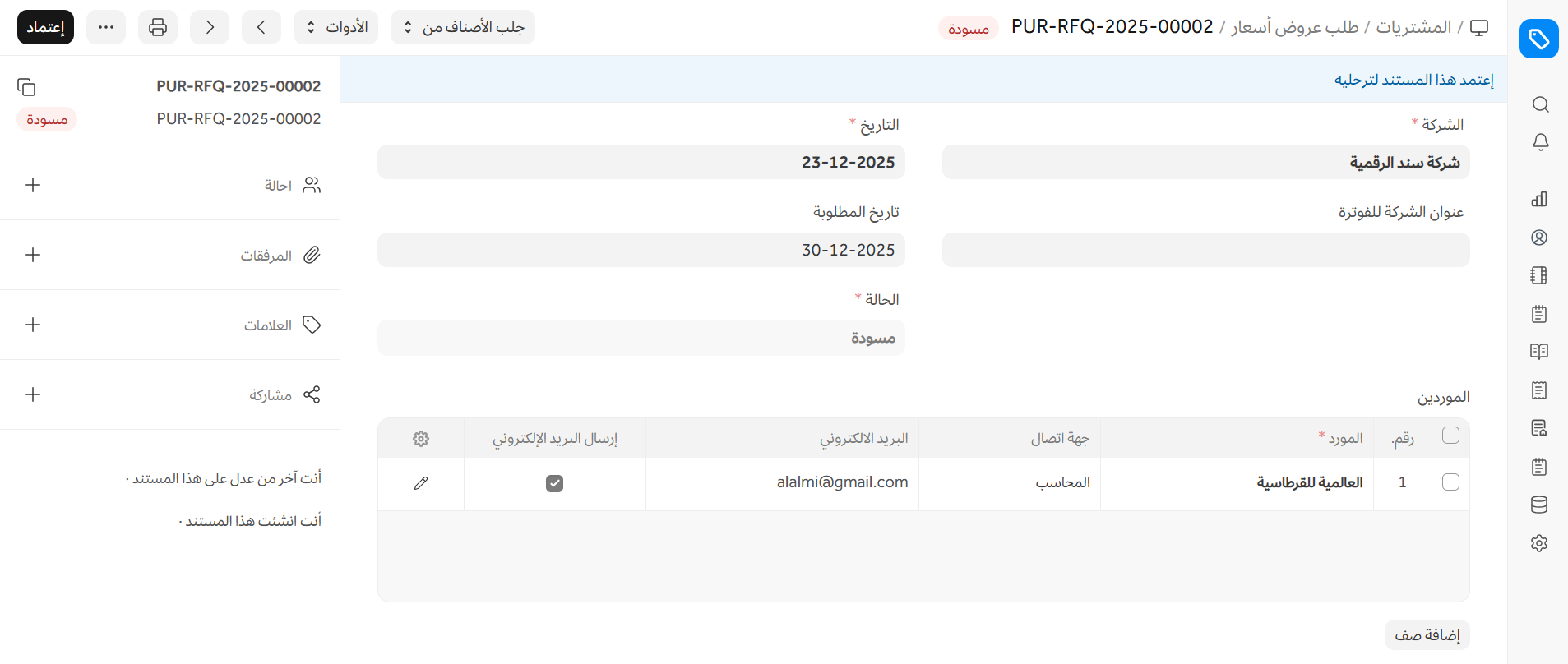Viewport: 1568px width, 664px height.
Task: Open the settings gear in the sidebar
Action: click(x=1539, y=543)
